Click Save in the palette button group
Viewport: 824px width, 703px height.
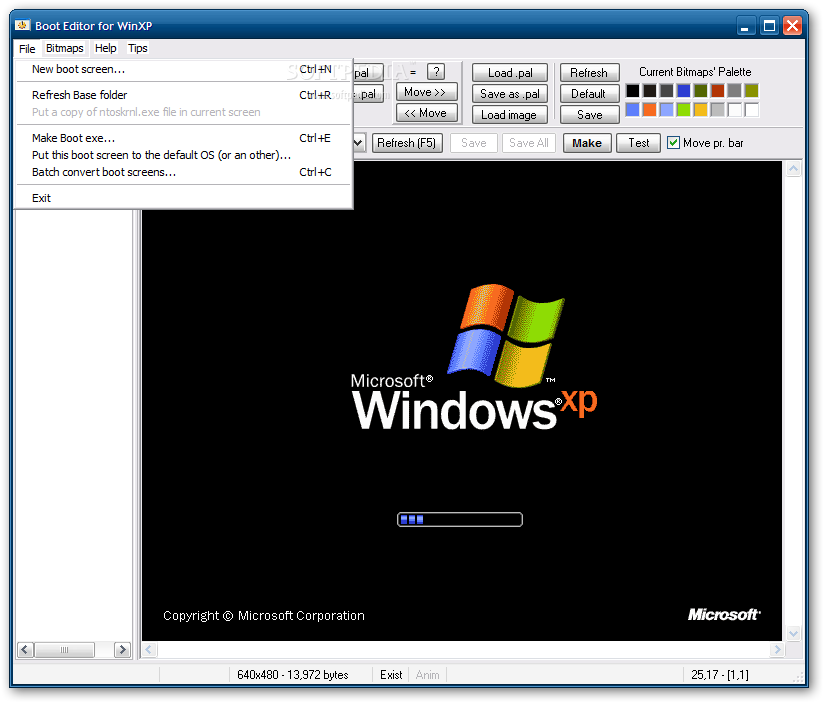point(589,115)
